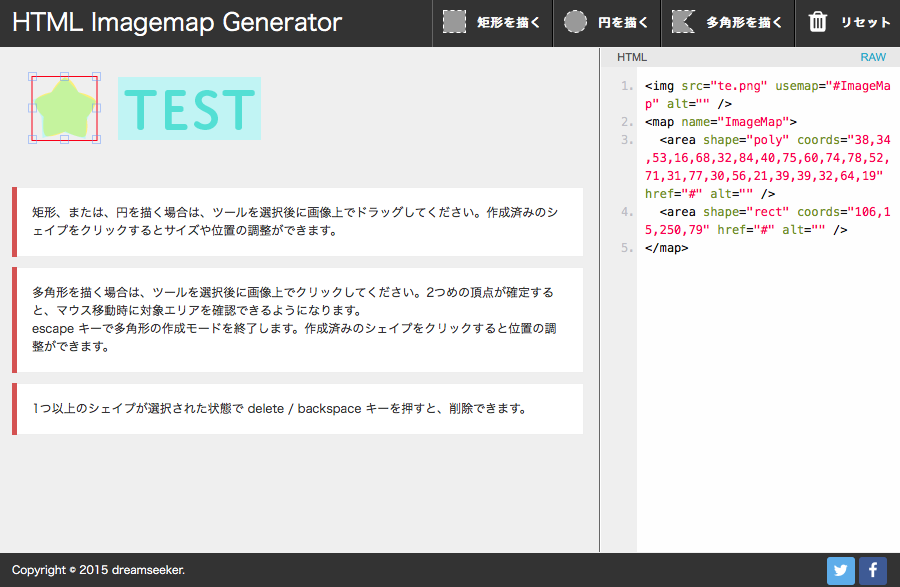The height and width of the screenshot is (587, 900).
Task: Click the リセット label
Action: pyautogui.click(x=865, y=23)
